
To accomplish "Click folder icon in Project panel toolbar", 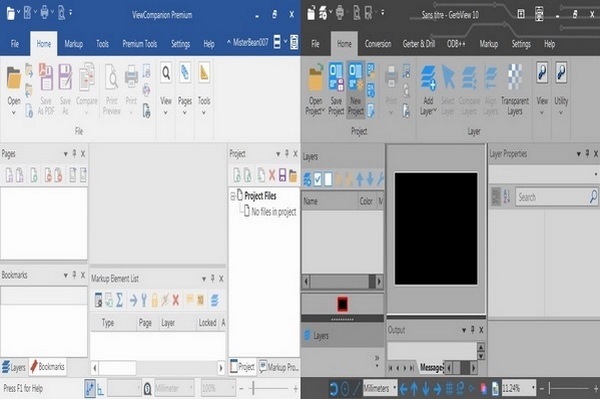I will tap(293, 175).
